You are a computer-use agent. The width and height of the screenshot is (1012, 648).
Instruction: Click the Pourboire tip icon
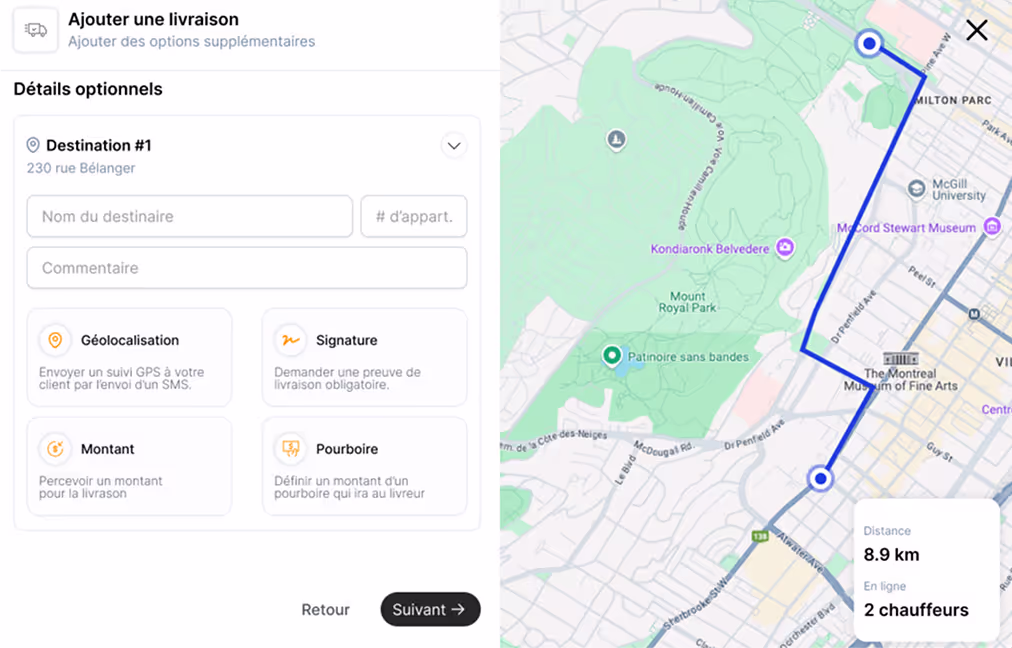[290, 449]
